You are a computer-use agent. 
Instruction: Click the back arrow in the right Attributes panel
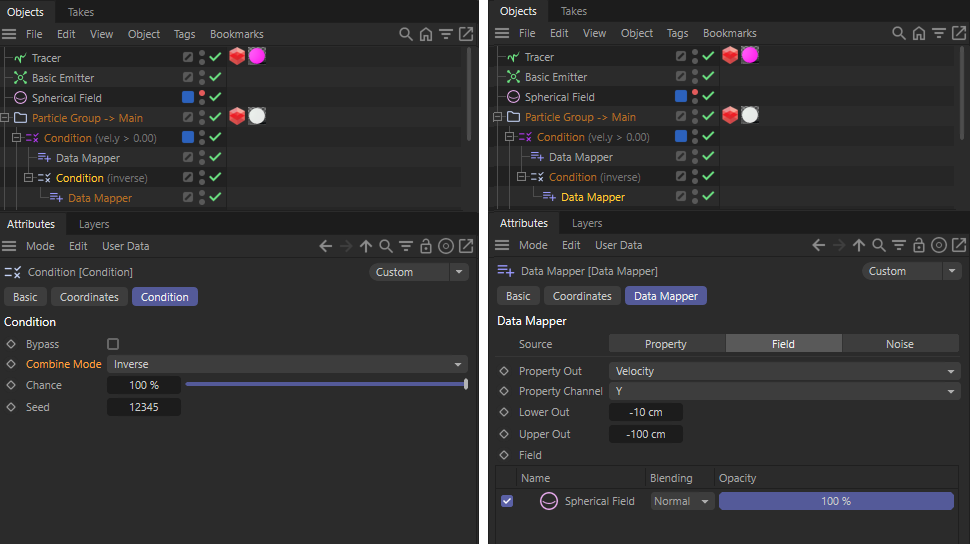point(818,245)
